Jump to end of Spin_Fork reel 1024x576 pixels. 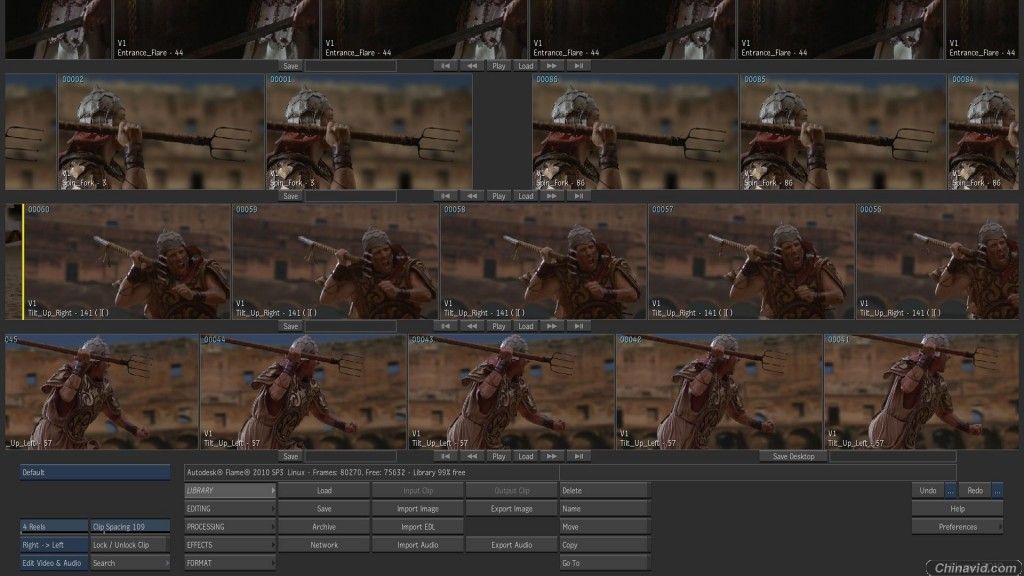click(579, 196)
